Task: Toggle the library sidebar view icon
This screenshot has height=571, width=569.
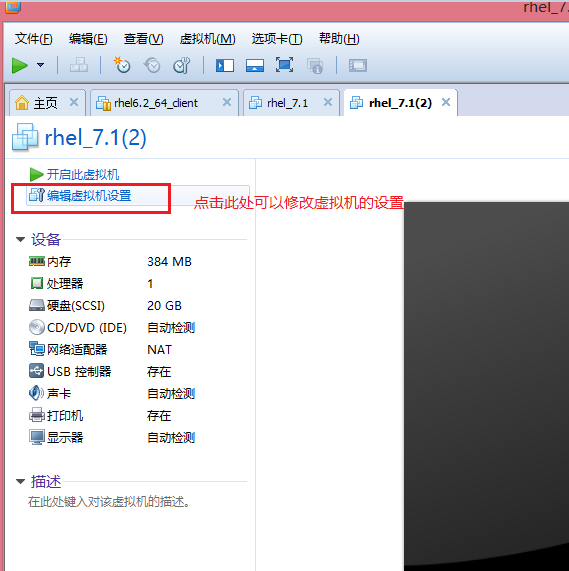Action: coord(225,66)
